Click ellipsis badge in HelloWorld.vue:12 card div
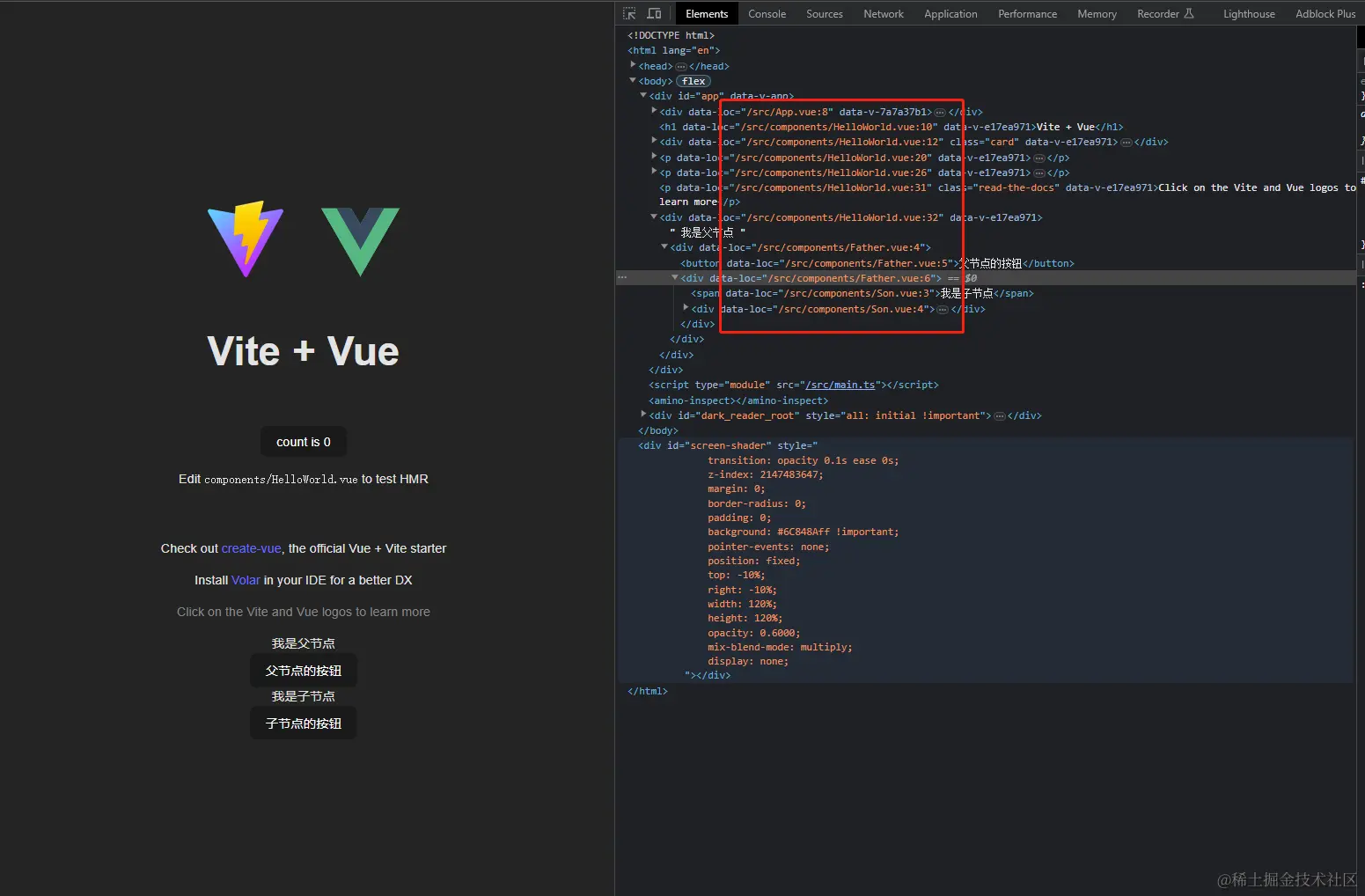Image resolution: width=1365 pixels, height=896 pixels. [1126, 142]
